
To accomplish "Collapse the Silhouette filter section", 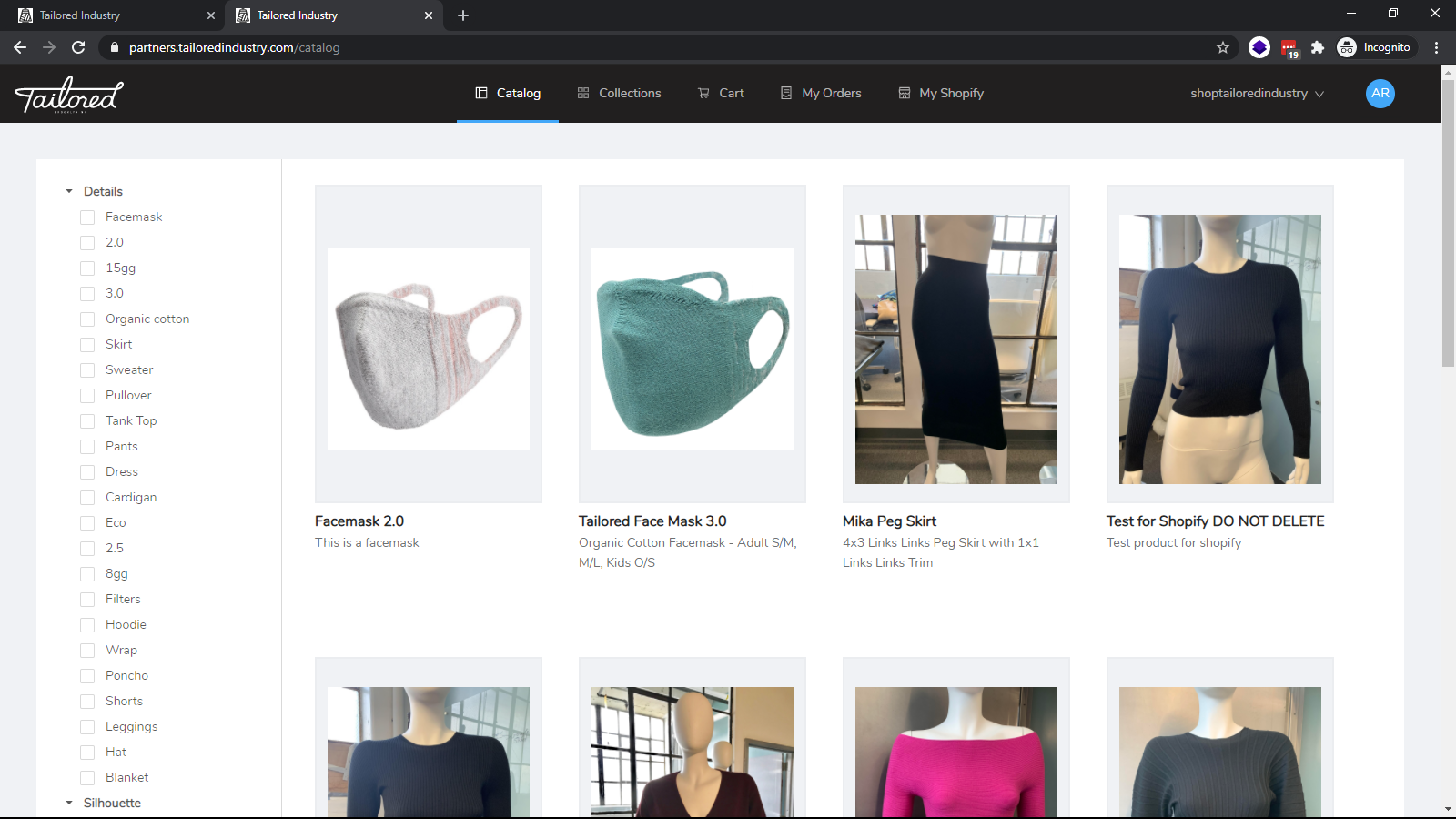I will (69, 803).
